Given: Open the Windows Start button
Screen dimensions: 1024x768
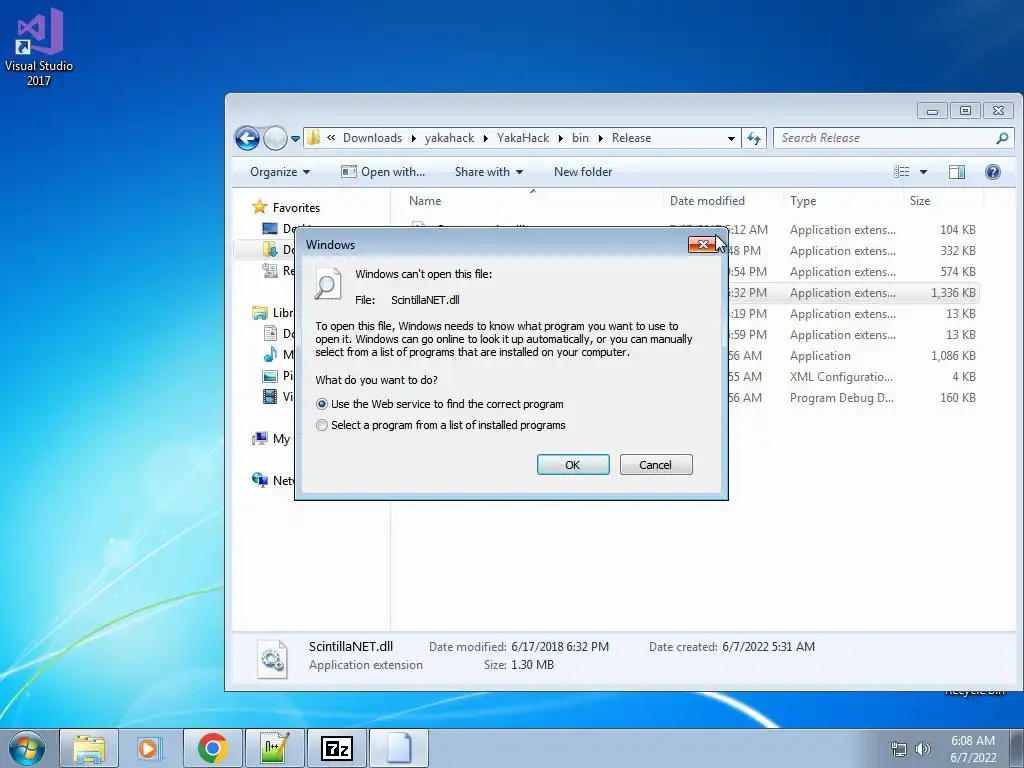Looking at the screenshot, I should [x=26, y=748].
